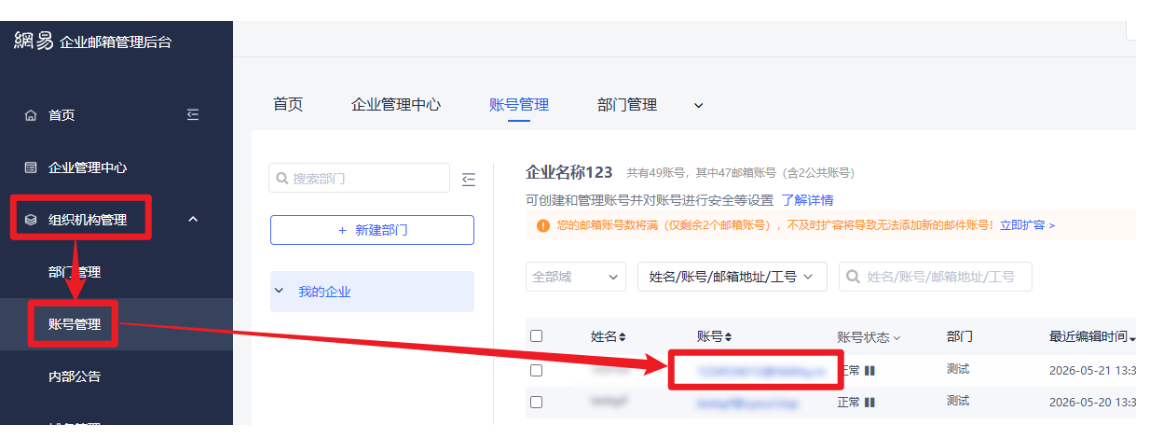
Task: Click the 企业管理中心 sidebar list icon
Action: (30, 168)
